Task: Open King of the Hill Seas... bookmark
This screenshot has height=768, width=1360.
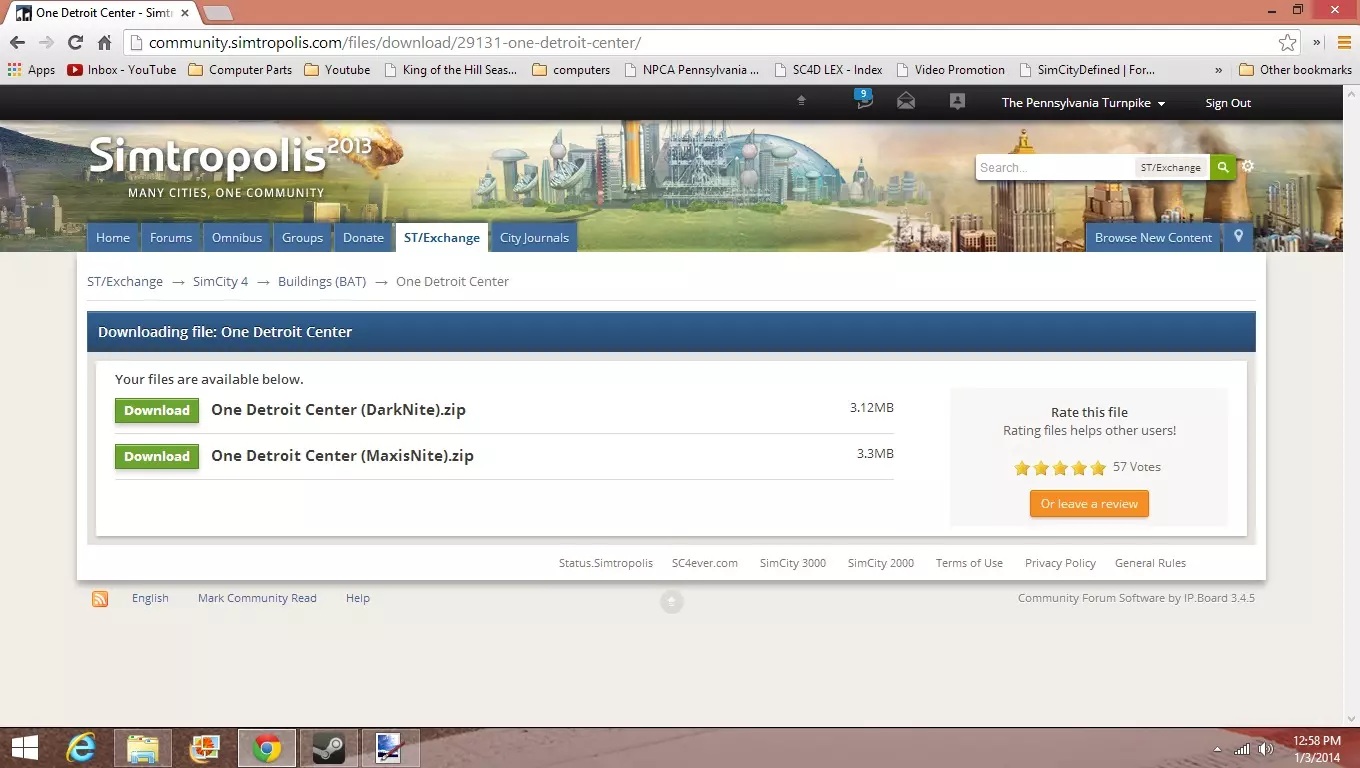Action: 450,70
